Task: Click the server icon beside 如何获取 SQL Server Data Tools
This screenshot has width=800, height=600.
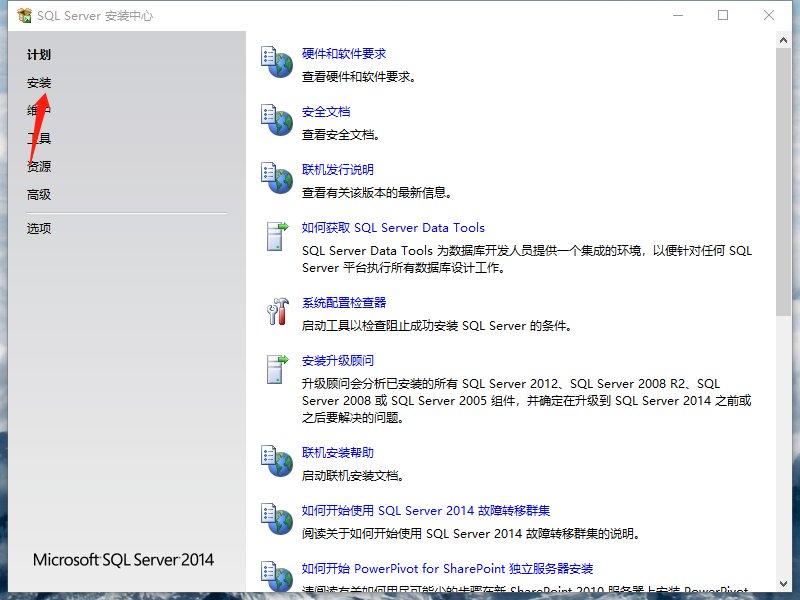Action: [x=277, y=236]
